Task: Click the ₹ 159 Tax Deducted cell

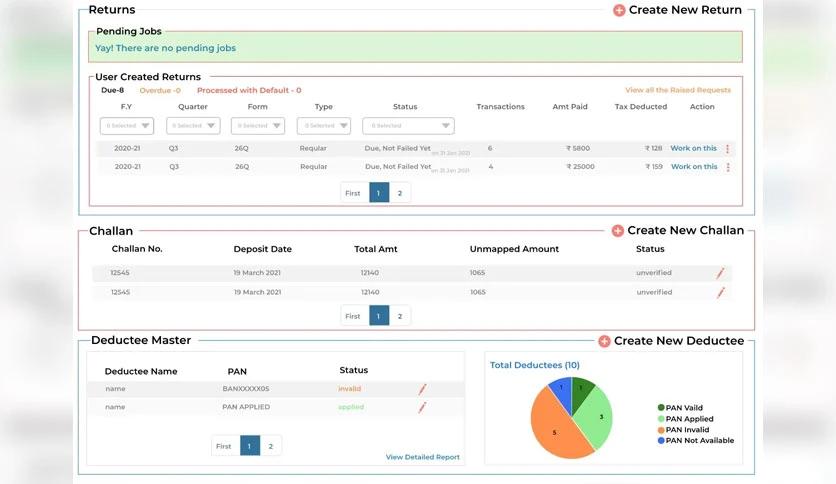Action: [654, 166]
